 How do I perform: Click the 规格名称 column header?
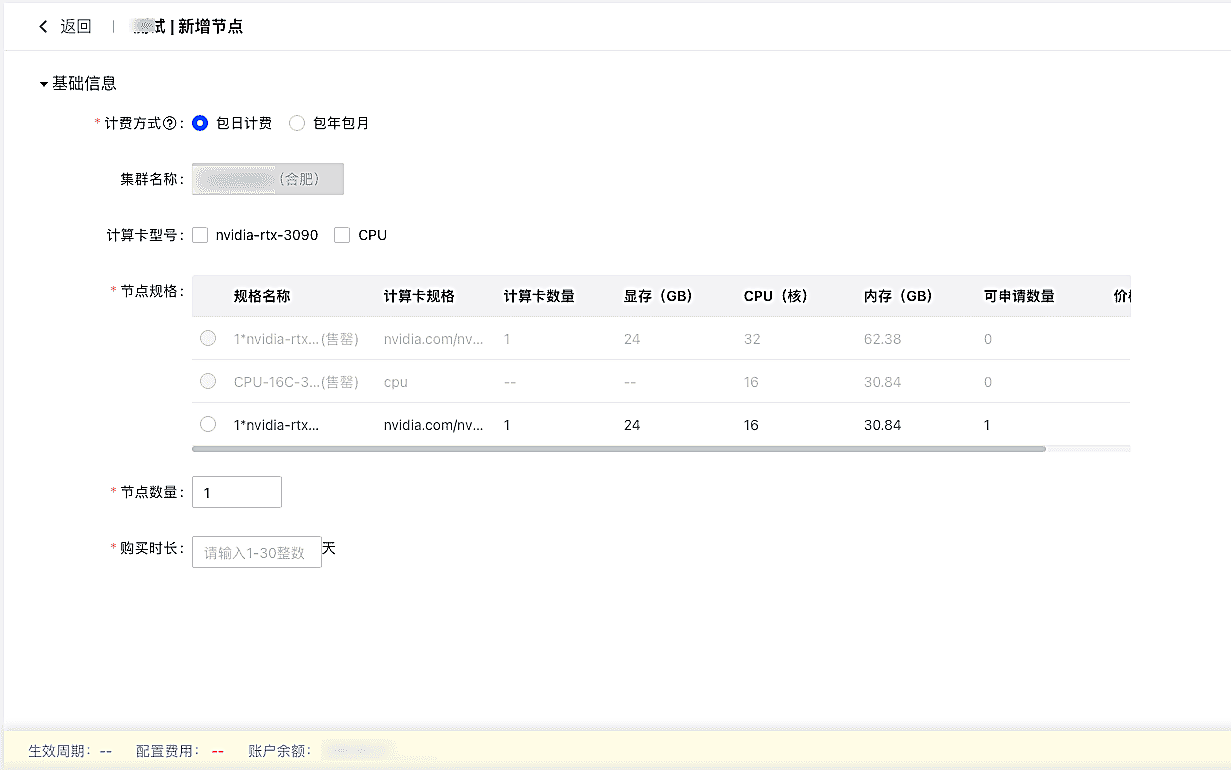pyautogui.click(x=262, y=297)
